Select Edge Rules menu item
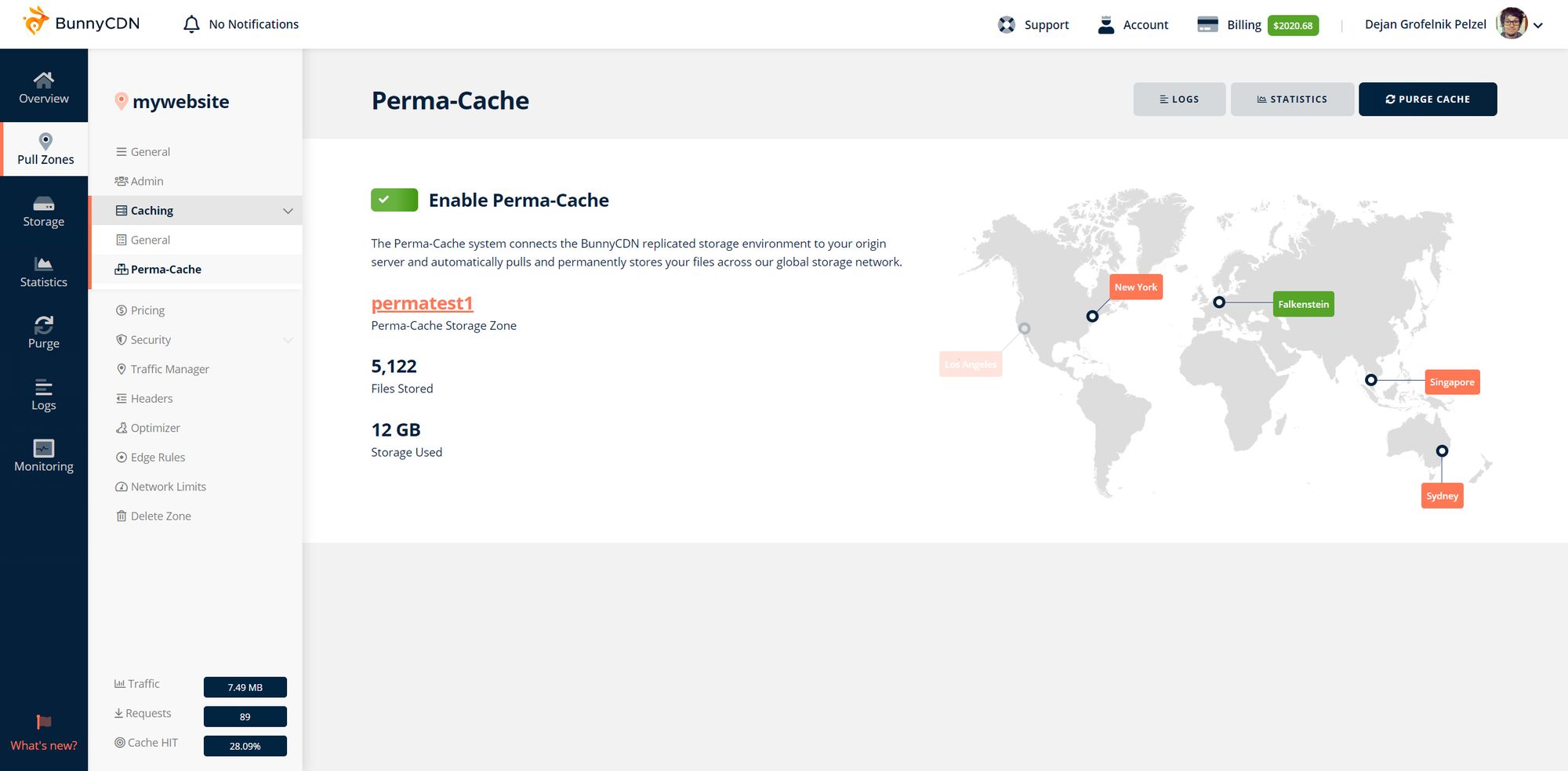The height and width of the screenshot is (771, 1568). click(158, 458)
